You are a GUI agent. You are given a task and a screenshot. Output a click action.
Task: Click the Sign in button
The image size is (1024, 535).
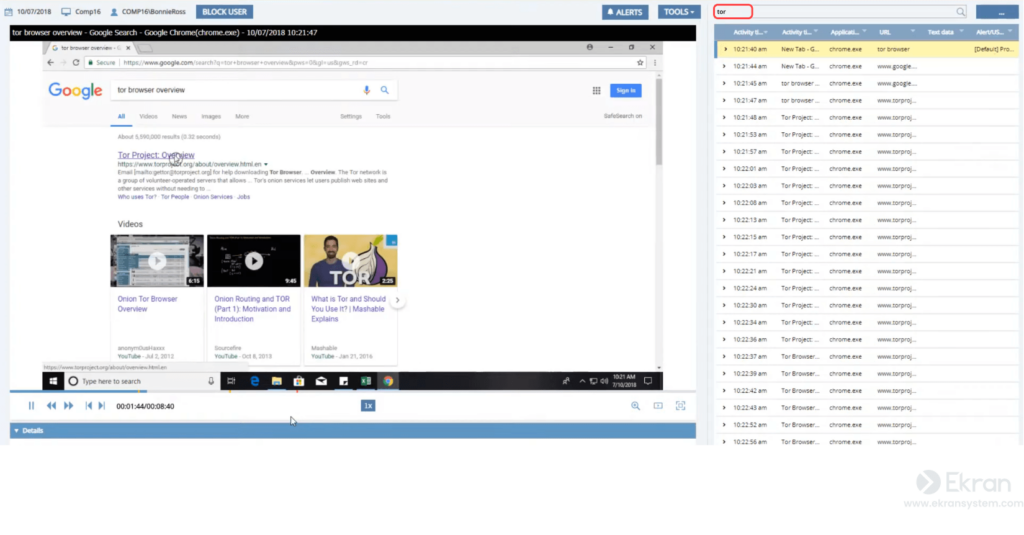click(x=626, y=90)
